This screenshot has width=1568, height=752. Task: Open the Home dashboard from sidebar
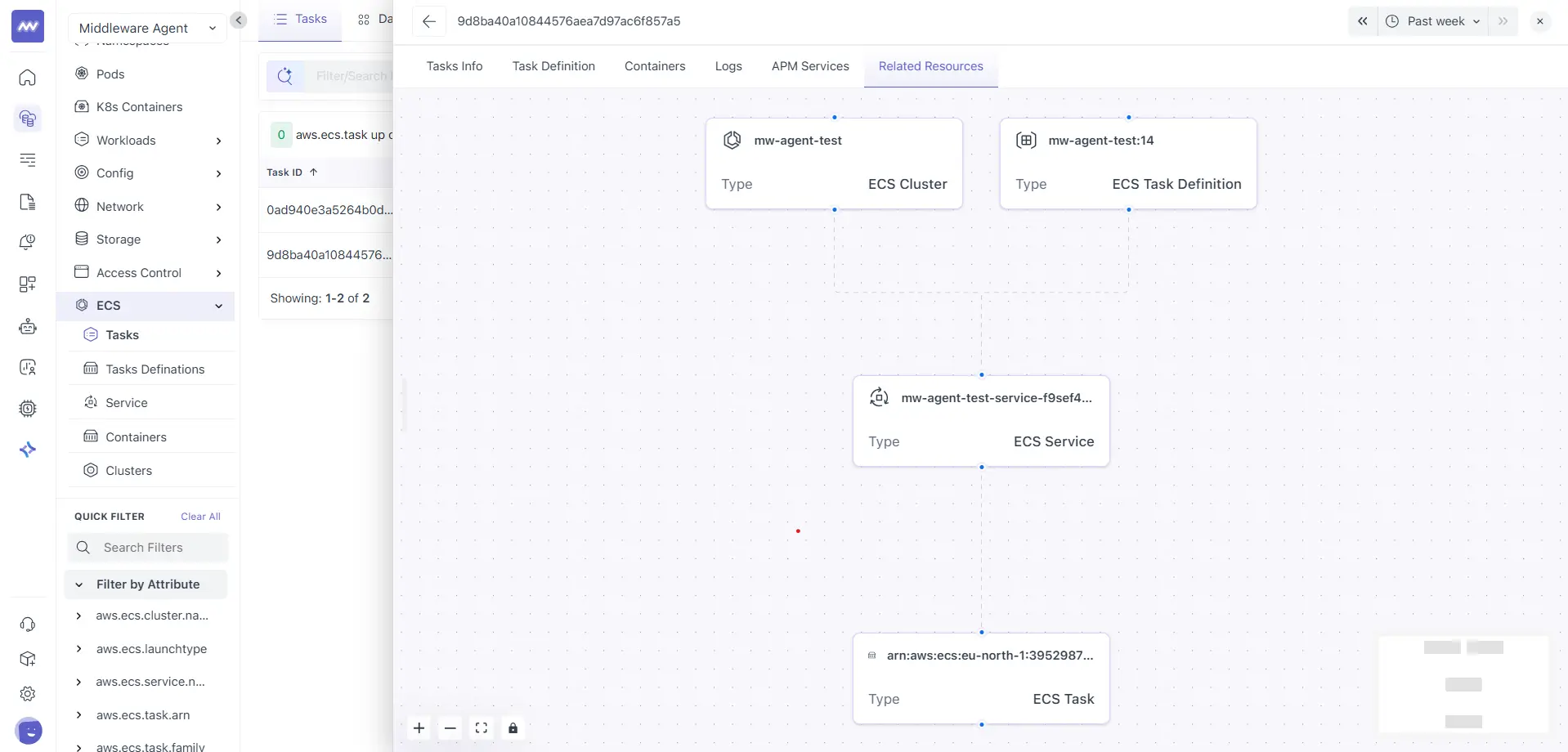click(28, 78)
